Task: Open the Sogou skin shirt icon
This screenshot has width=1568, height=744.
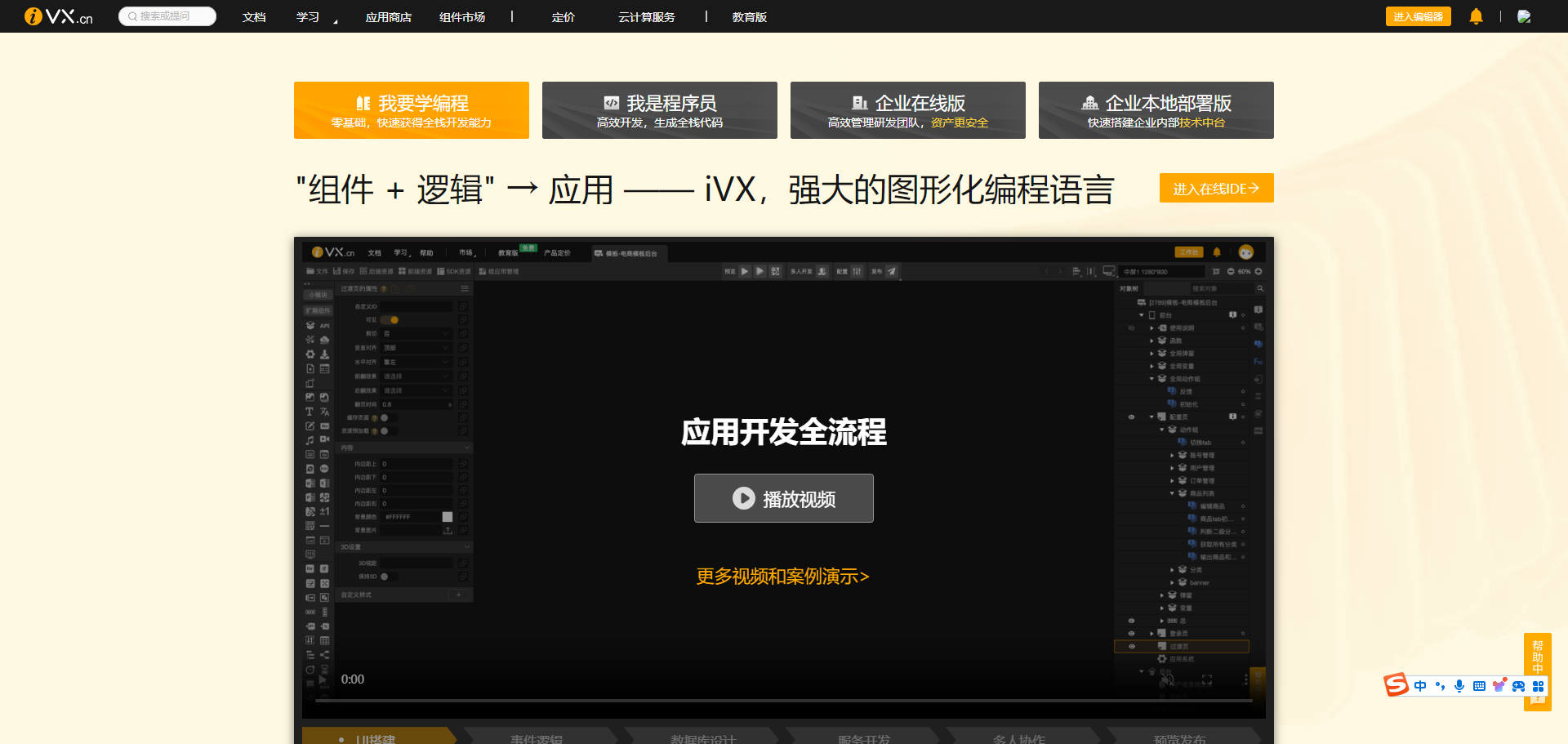Action: coord(1499,686)
